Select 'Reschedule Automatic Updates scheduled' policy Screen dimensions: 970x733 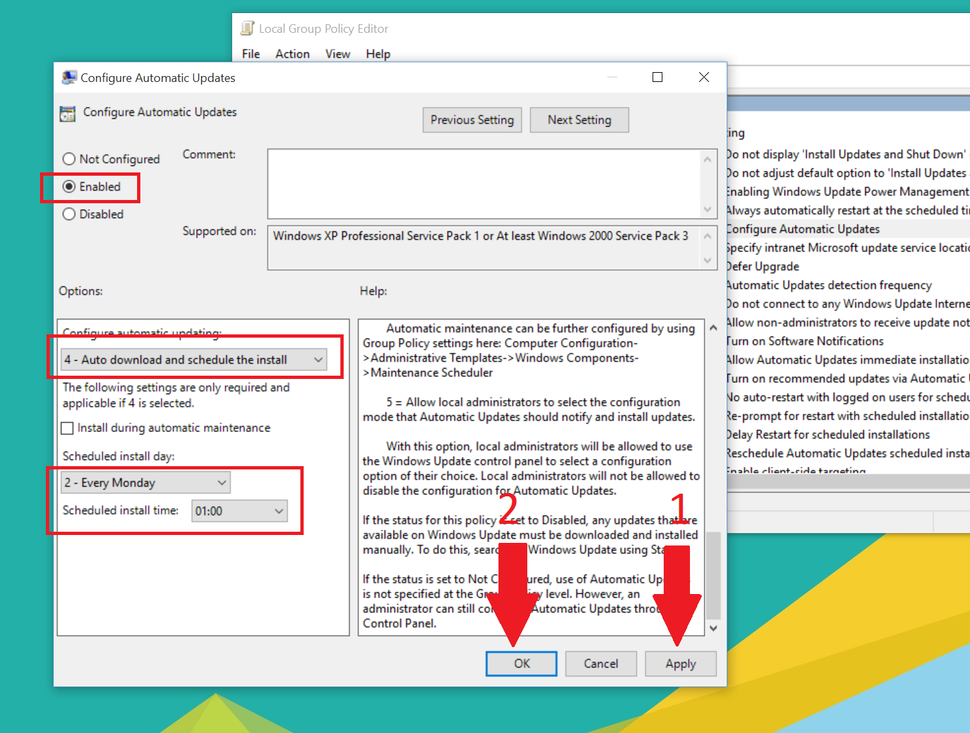tap(848, 453)
